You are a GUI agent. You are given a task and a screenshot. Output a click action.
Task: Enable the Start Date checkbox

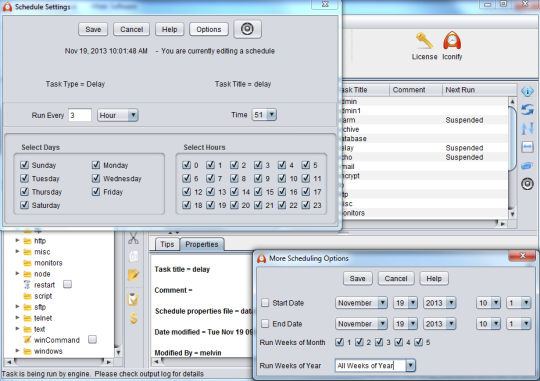click(265, 303)
